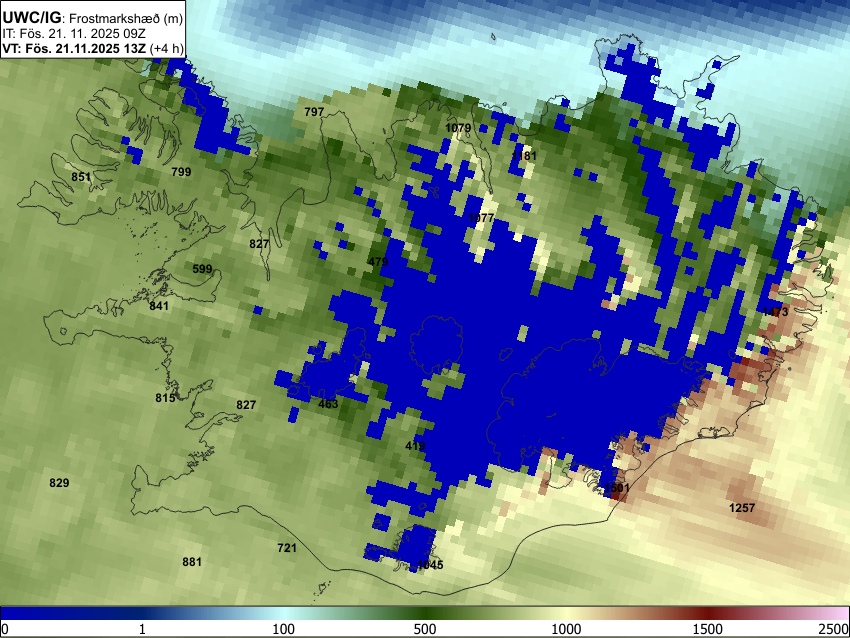Viewport: 850px width, 638px height.
Task: Click the map value 1079
Action: point(458,128)
